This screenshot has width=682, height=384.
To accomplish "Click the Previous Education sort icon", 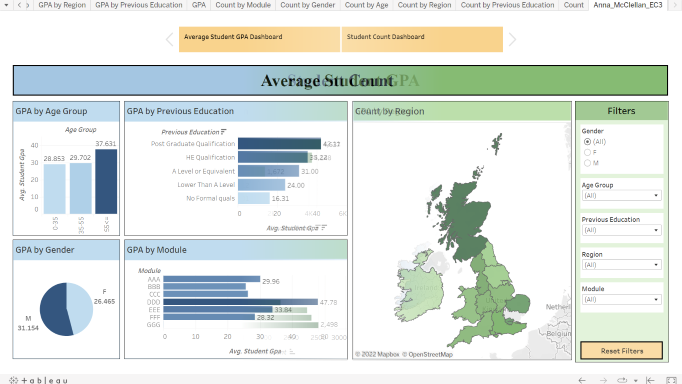I will (x=224, y=132).
